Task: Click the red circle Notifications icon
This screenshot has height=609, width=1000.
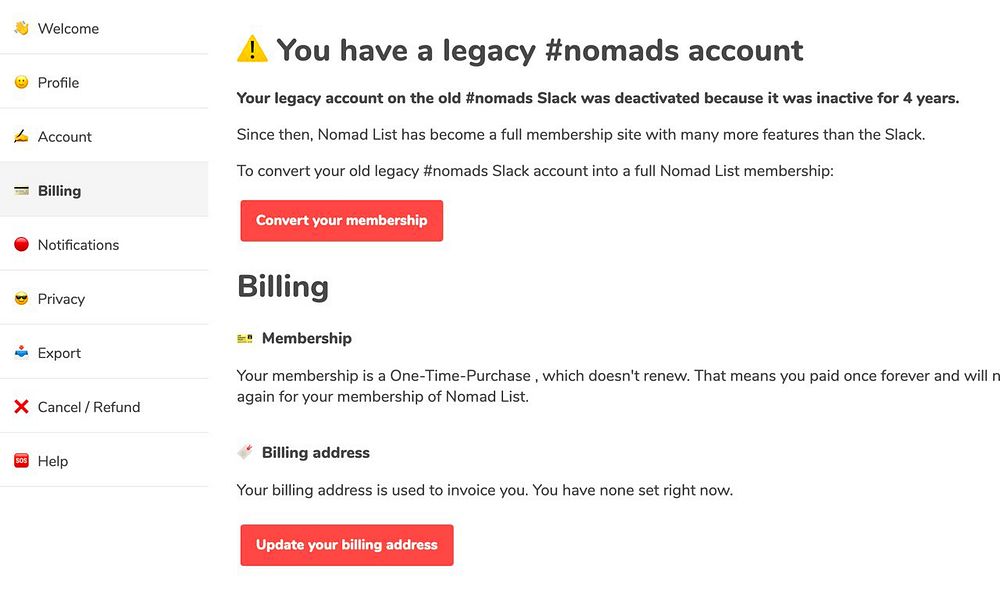Action: (21, 245)
